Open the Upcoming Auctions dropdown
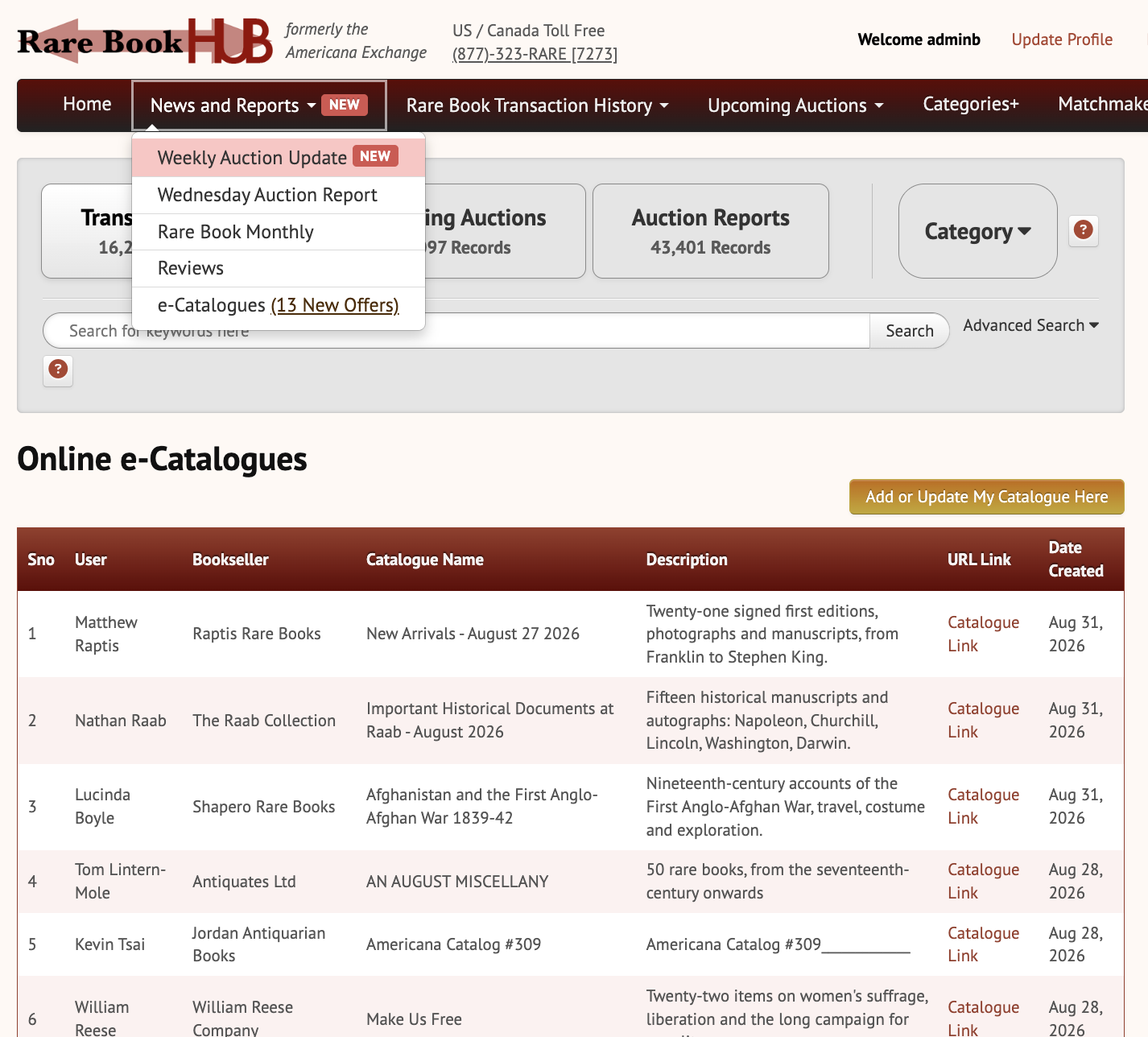This screenshot has height=1037, width=1148. pos(795,105)
